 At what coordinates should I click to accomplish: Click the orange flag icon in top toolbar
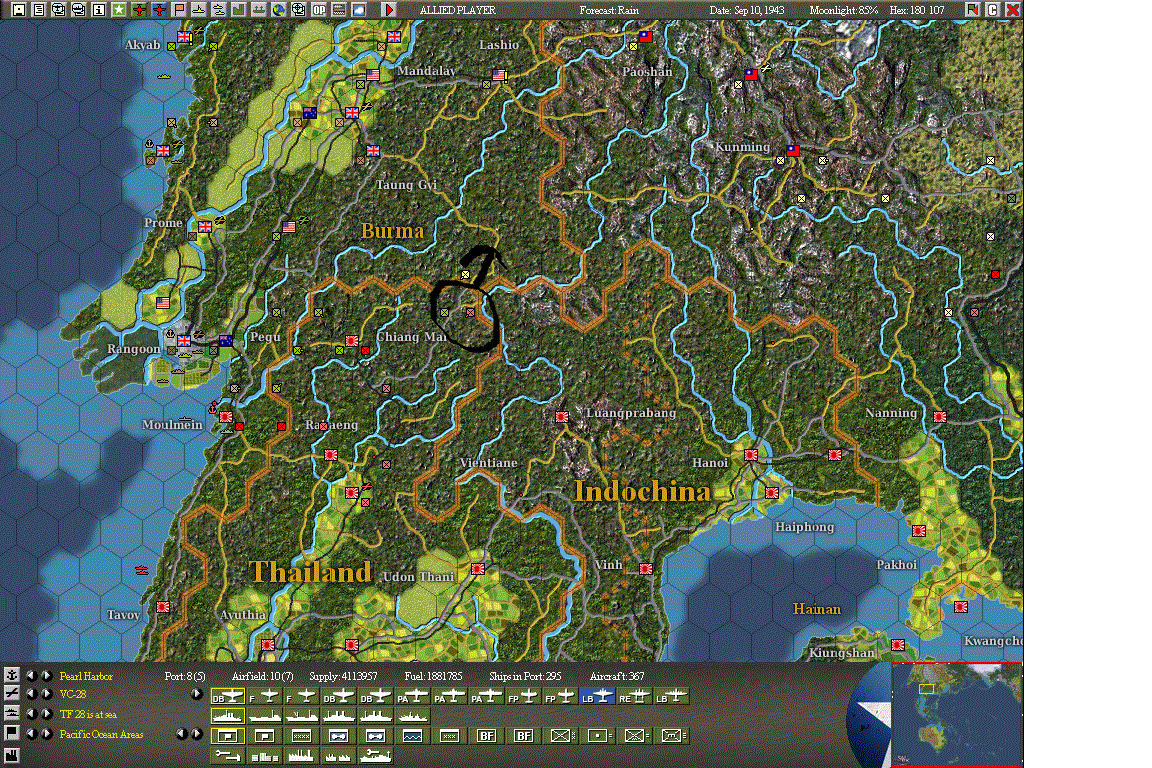click(179, 10)
